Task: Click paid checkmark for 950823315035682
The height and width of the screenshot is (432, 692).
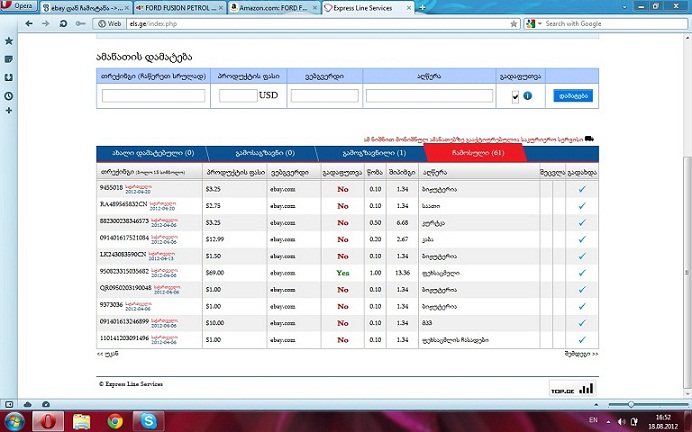Action: pyautogui.click(x=582, y=273)
